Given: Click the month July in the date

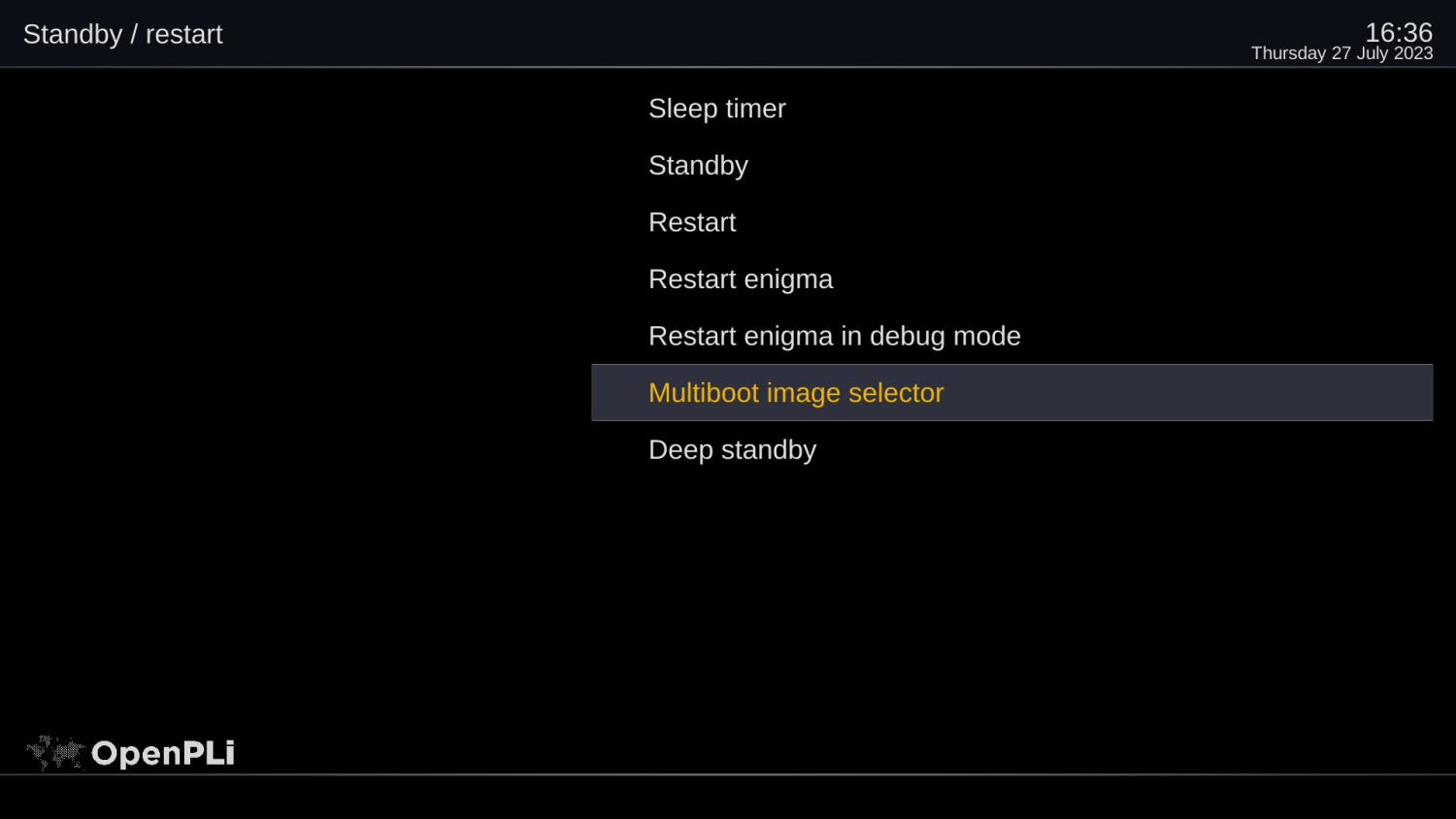Looking at the screenshot, I should (x=1372, y=53).
